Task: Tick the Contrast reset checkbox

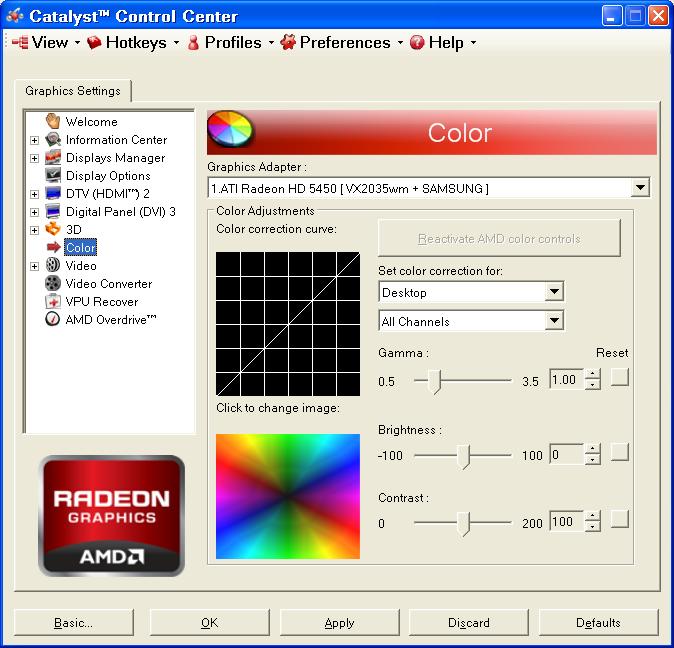Action: pos(620,519)
